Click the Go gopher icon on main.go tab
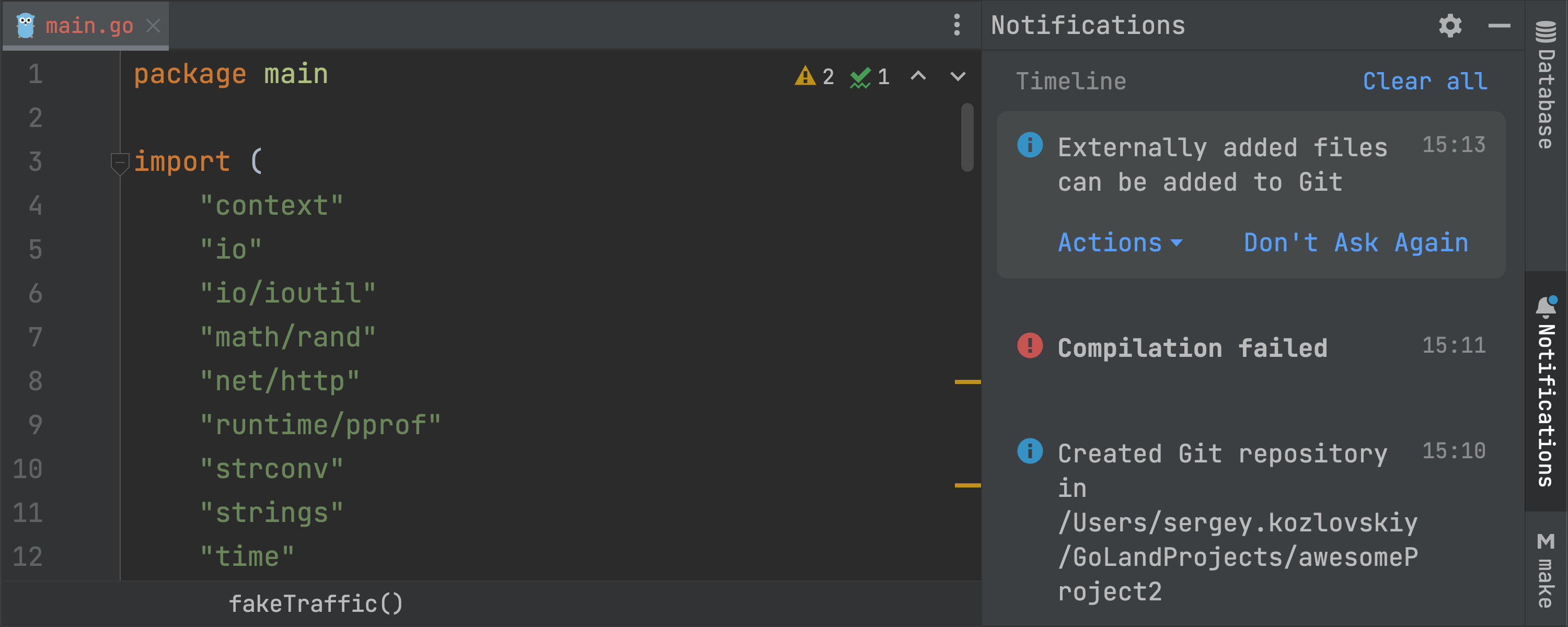 26,26
